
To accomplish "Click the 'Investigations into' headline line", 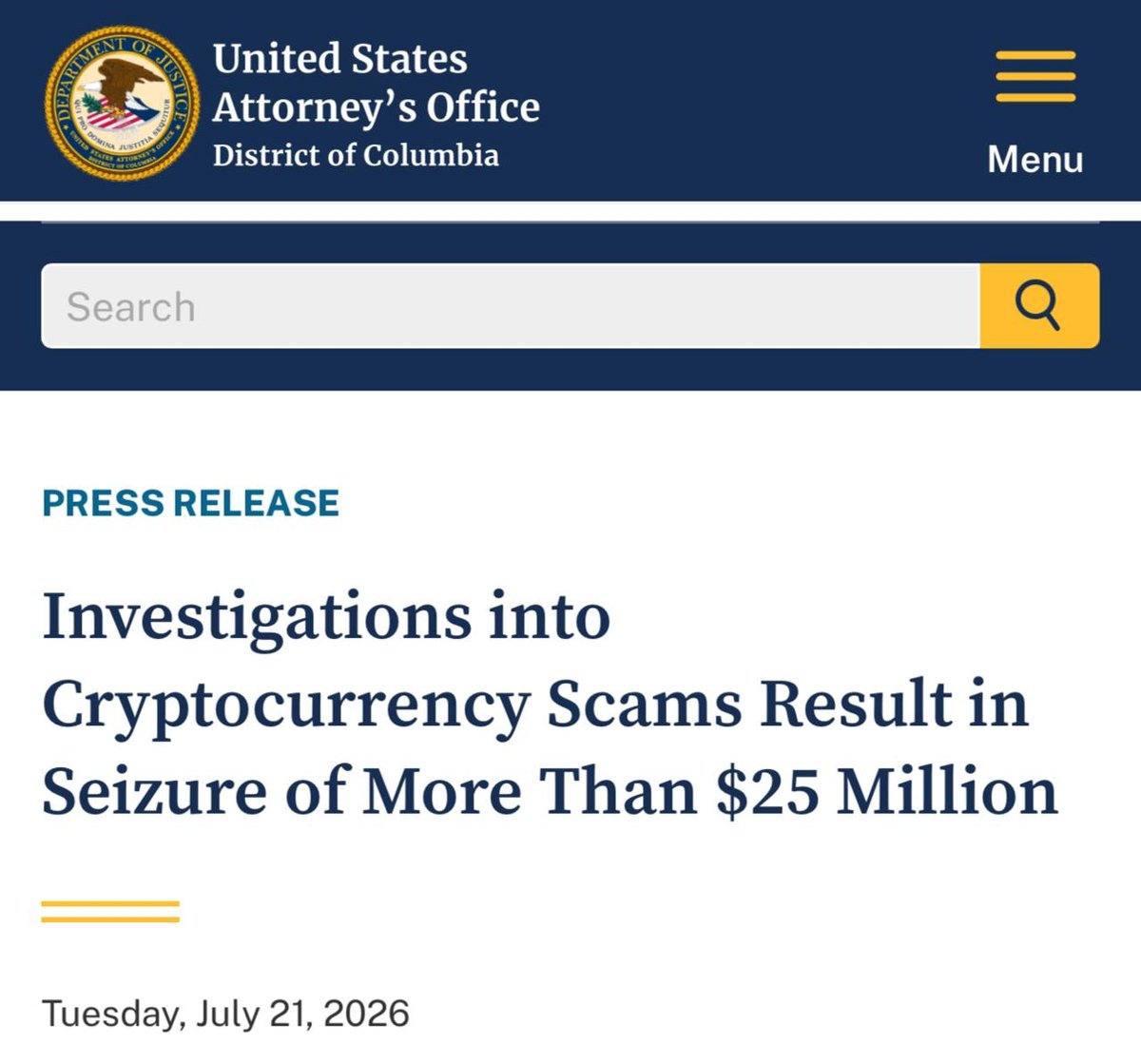I will click(x=326, y=616).
